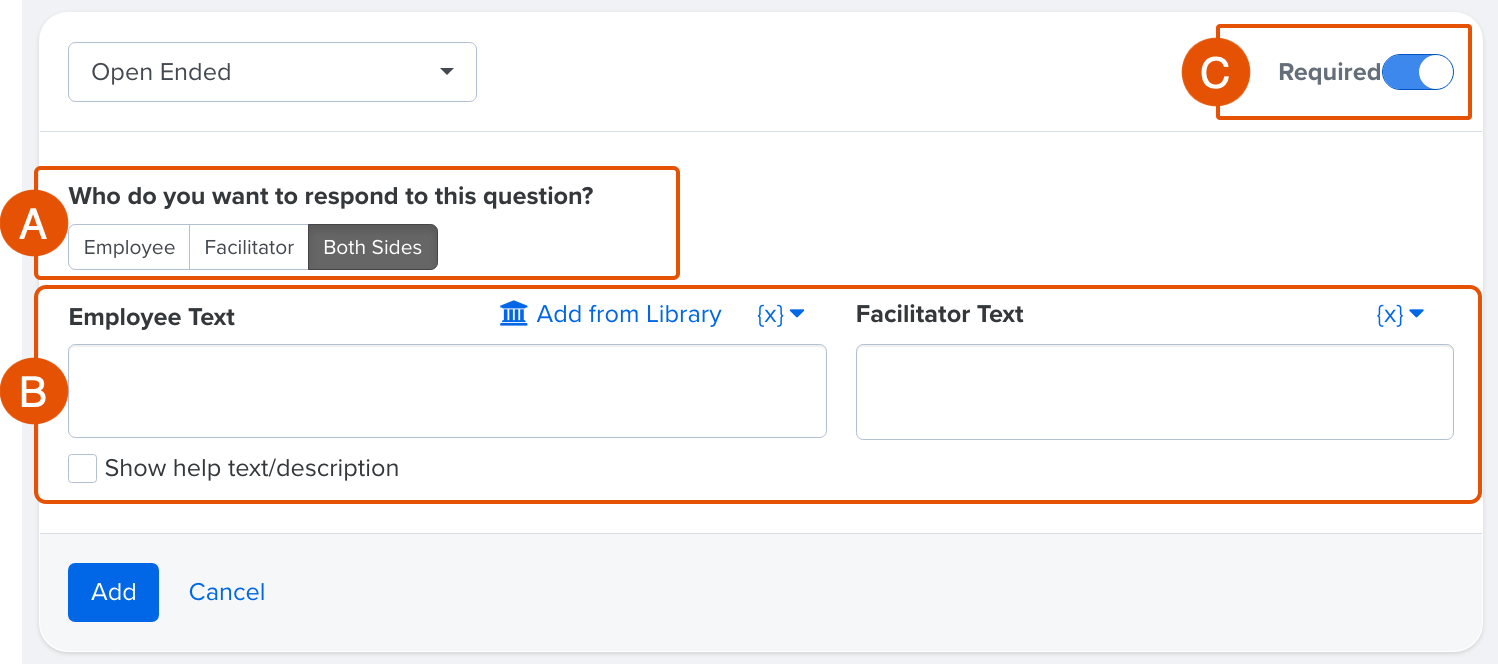Open the Open Ended question type dropdown
The image size is (1498, 664).
pyautogui.click(x=272, y=71)
